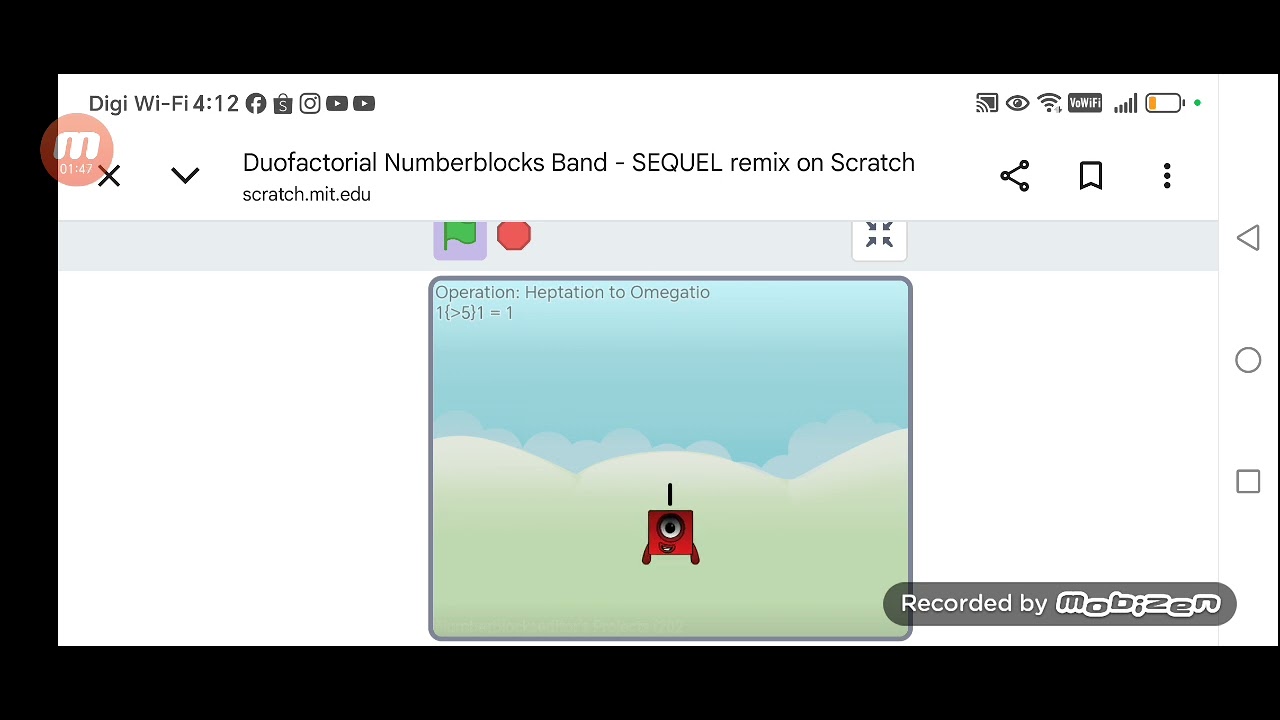Tap the Android home circle

tap(1248, 360)
